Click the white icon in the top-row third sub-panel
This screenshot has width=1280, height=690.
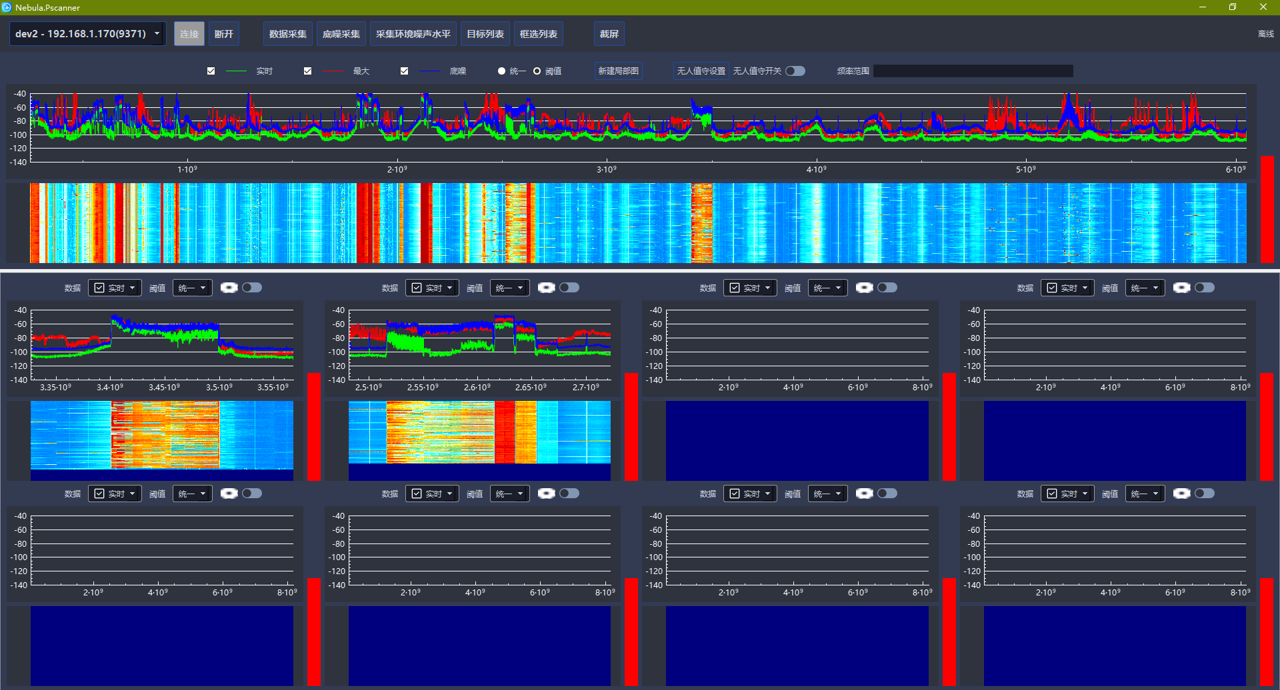(864, 288)
